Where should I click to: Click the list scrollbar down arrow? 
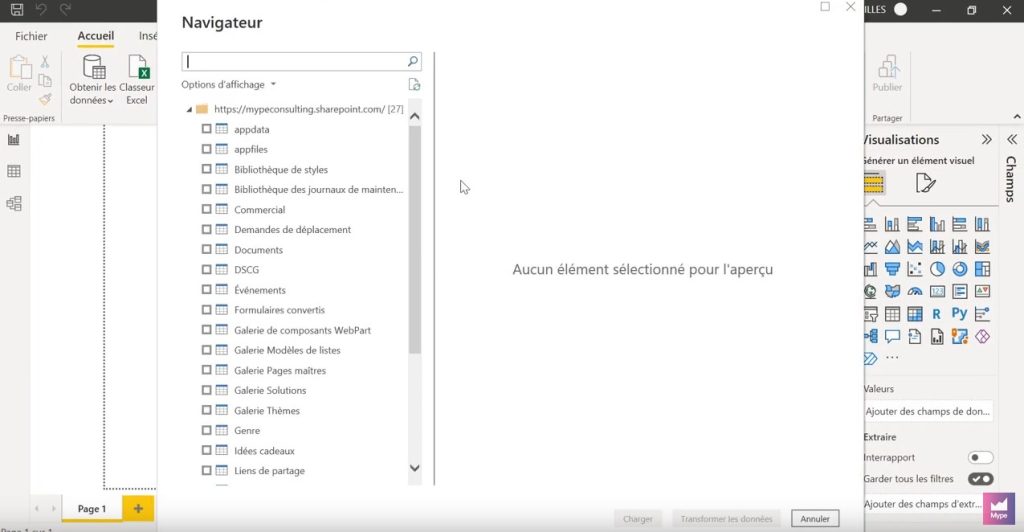tap(414, 468)
